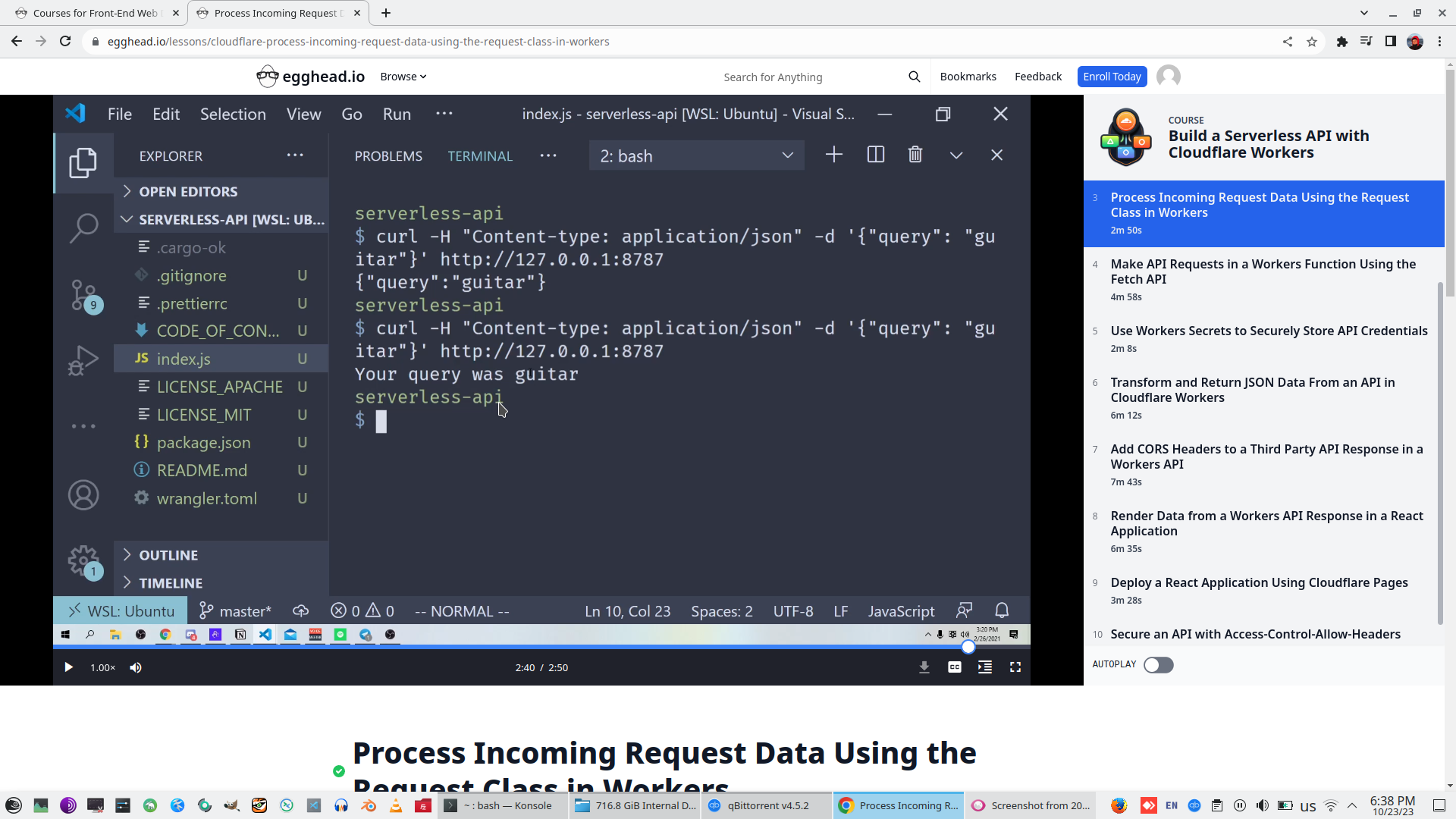Change playback speed from 1.00×
This screenshot has width=1456, height=819.
click(x=102, y=667)
